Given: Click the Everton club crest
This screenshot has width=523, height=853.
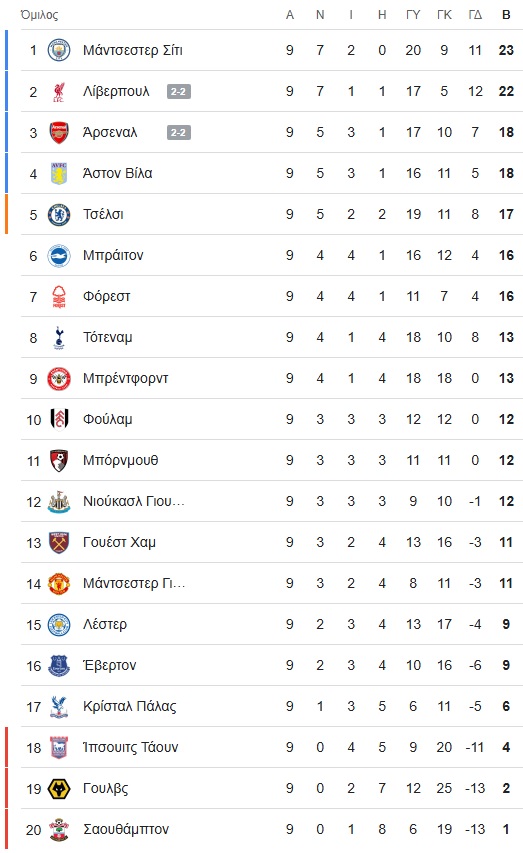Looking at the screenshot, I should click(59, 665).
